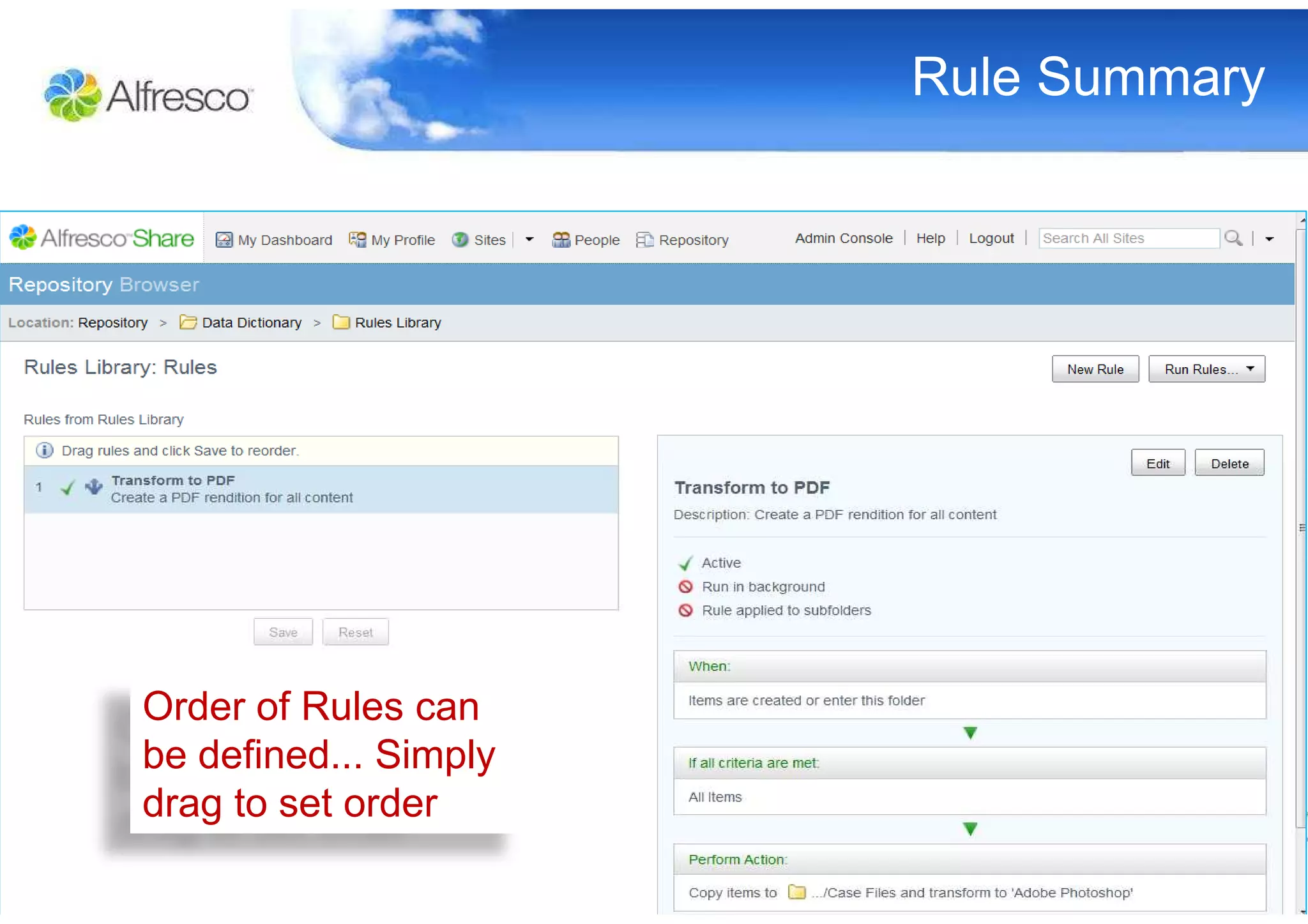Click the Repository icon in toolbar

coord(645,240)
